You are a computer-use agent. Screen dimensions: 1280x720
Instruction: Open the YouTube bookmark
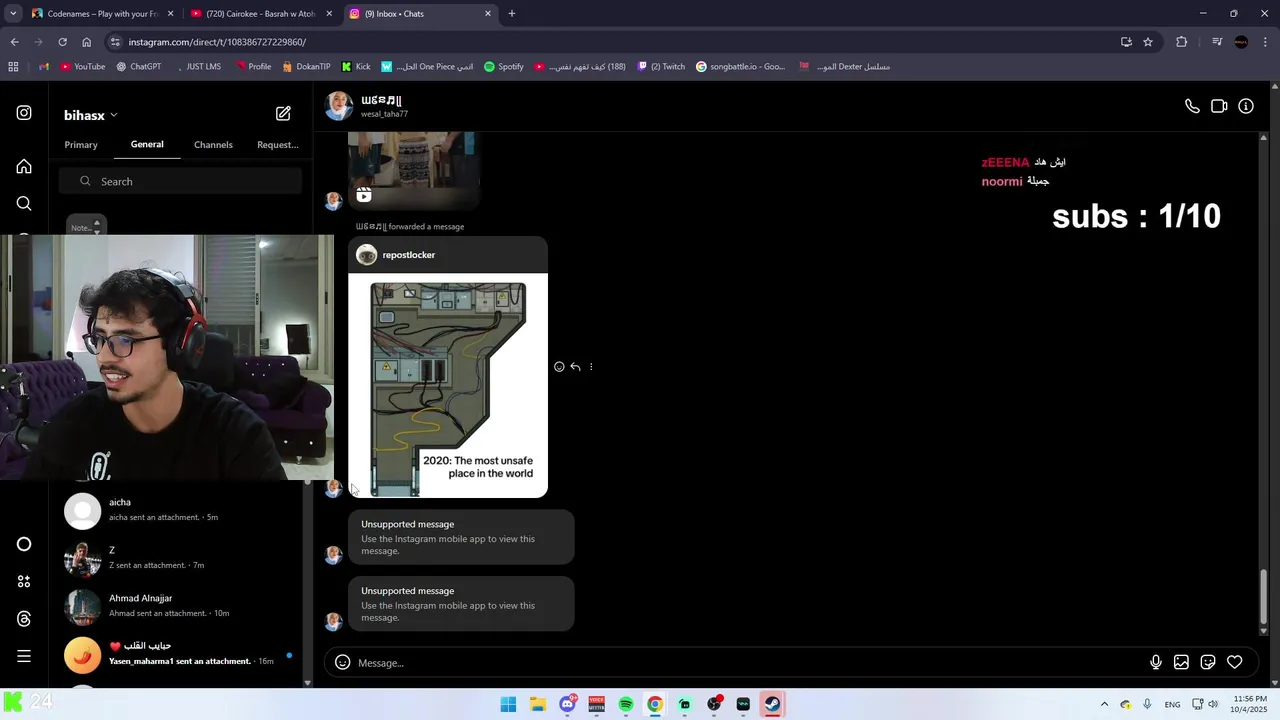(82, 66)
